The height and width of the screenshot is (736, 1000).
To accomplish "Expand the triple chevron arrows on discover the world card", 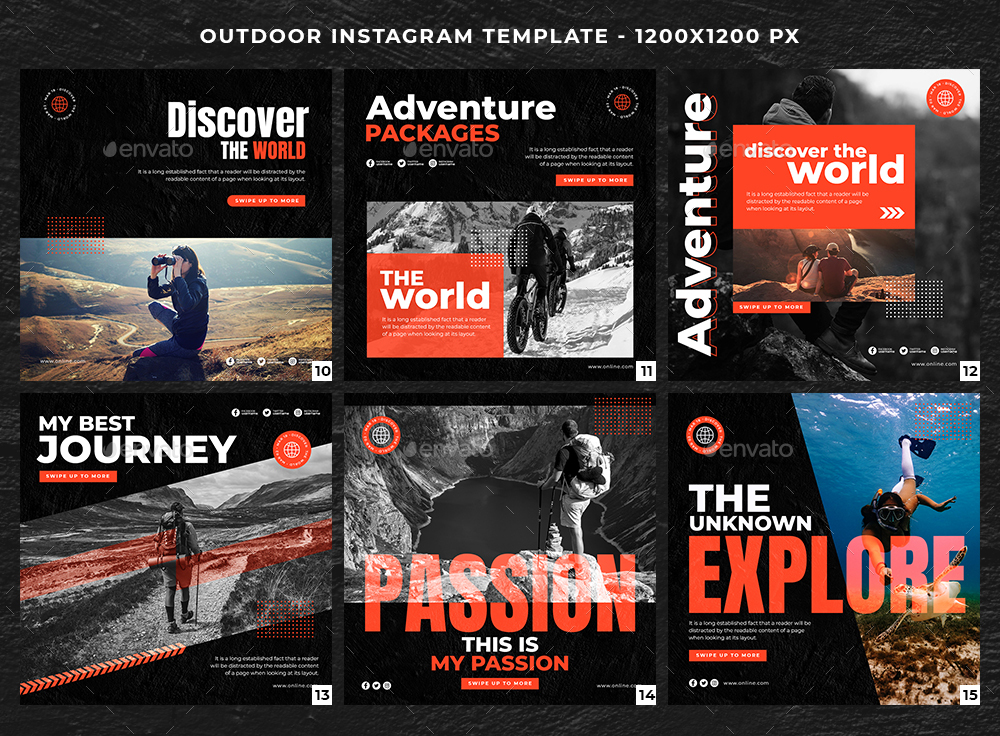I will (x=891, y=212).
